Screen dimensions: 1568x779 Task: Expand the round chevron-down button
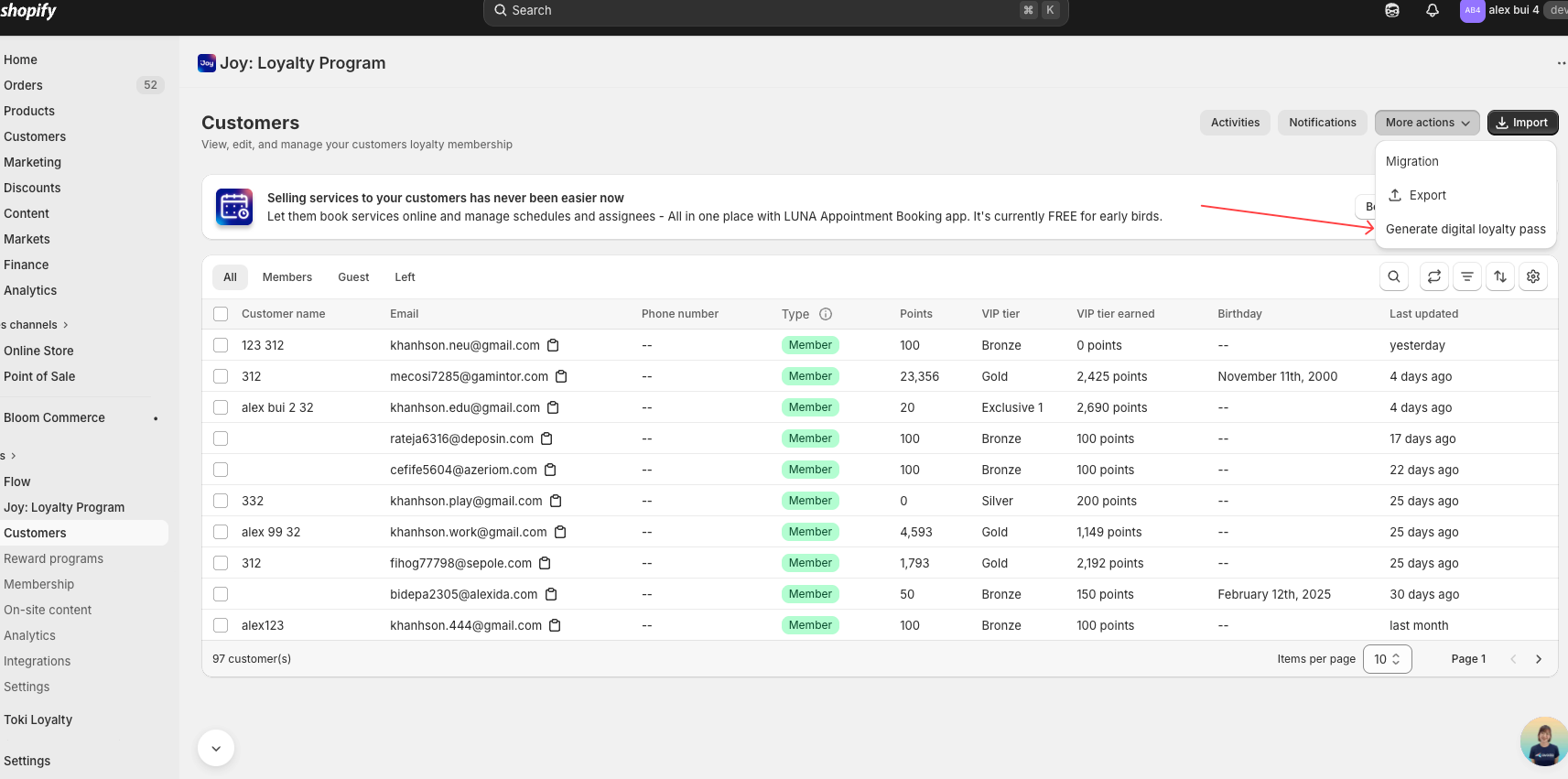coord(216,748)
